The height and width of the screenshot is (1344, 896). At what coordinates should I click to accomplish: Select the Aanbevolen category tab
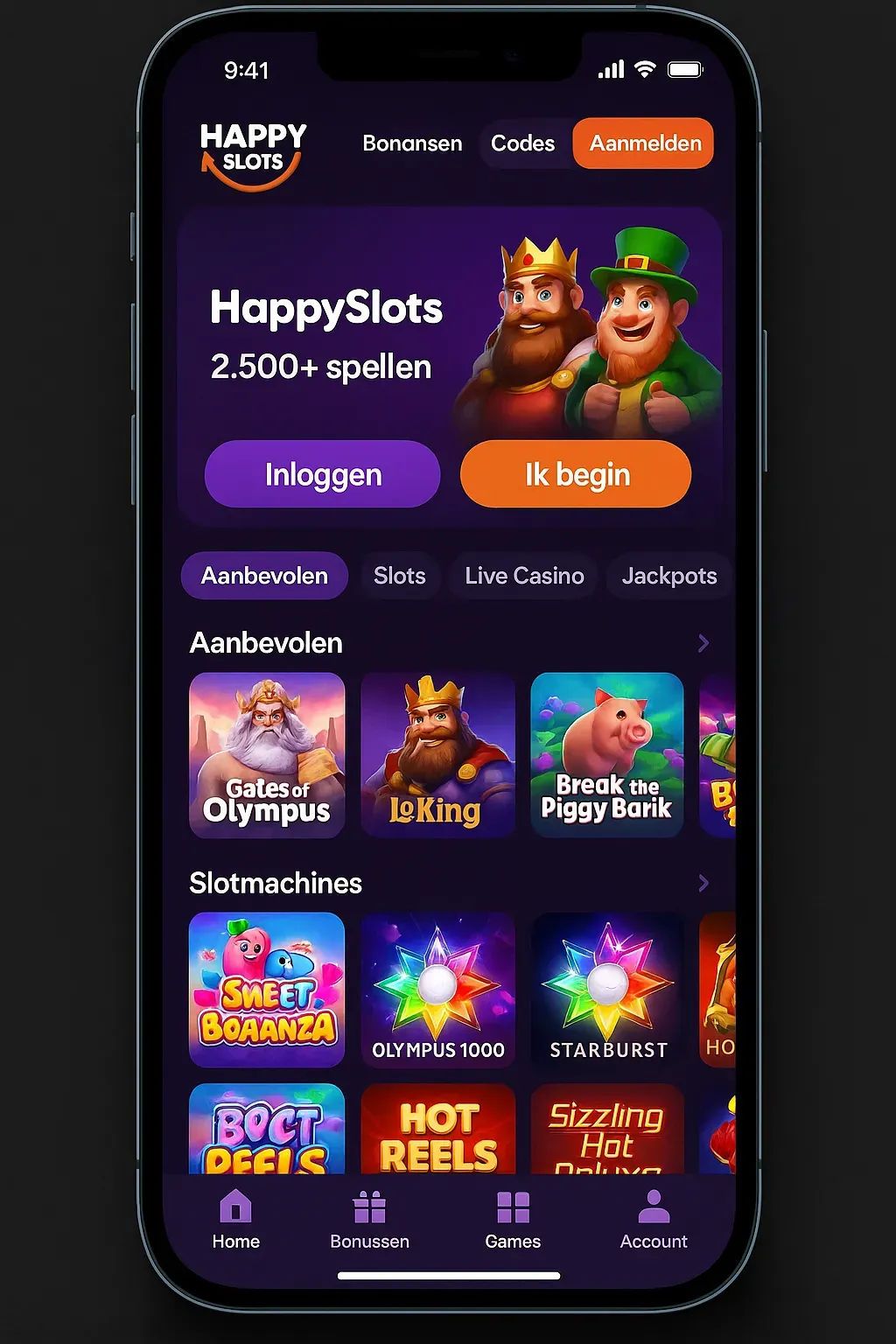264,576
